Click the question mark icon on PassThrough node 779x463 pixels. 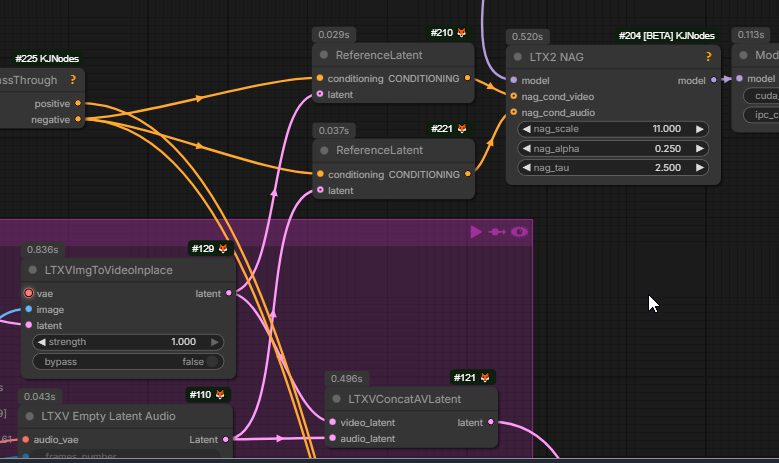[x=73, y=79]
